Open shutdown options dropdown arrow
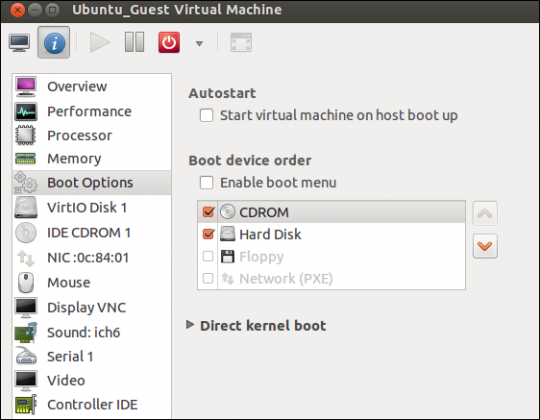The image size is (540, 420). coord(199,43)
